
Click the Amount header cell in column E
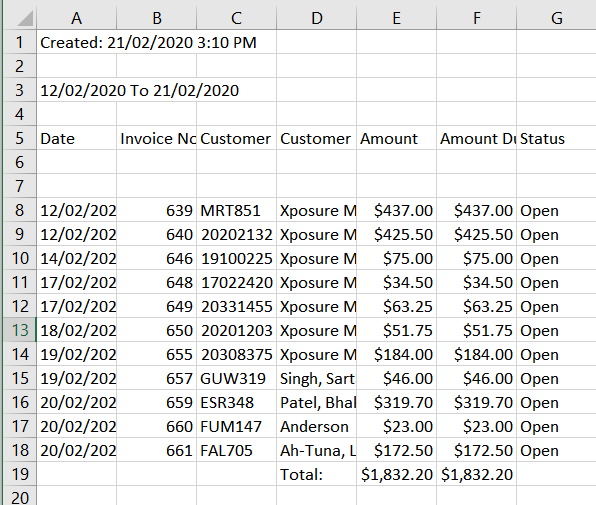[x=396, y=138]
